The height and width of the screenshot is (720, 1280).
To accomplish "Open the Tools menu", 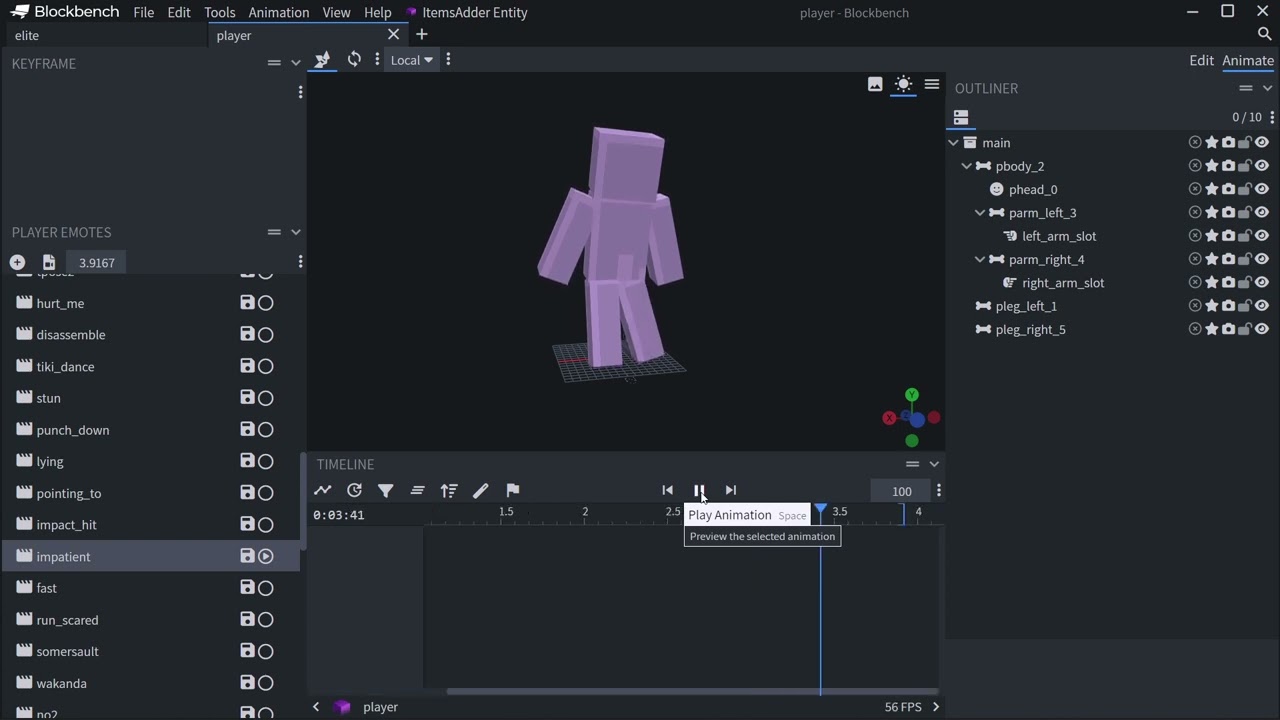I will (220, 12).
